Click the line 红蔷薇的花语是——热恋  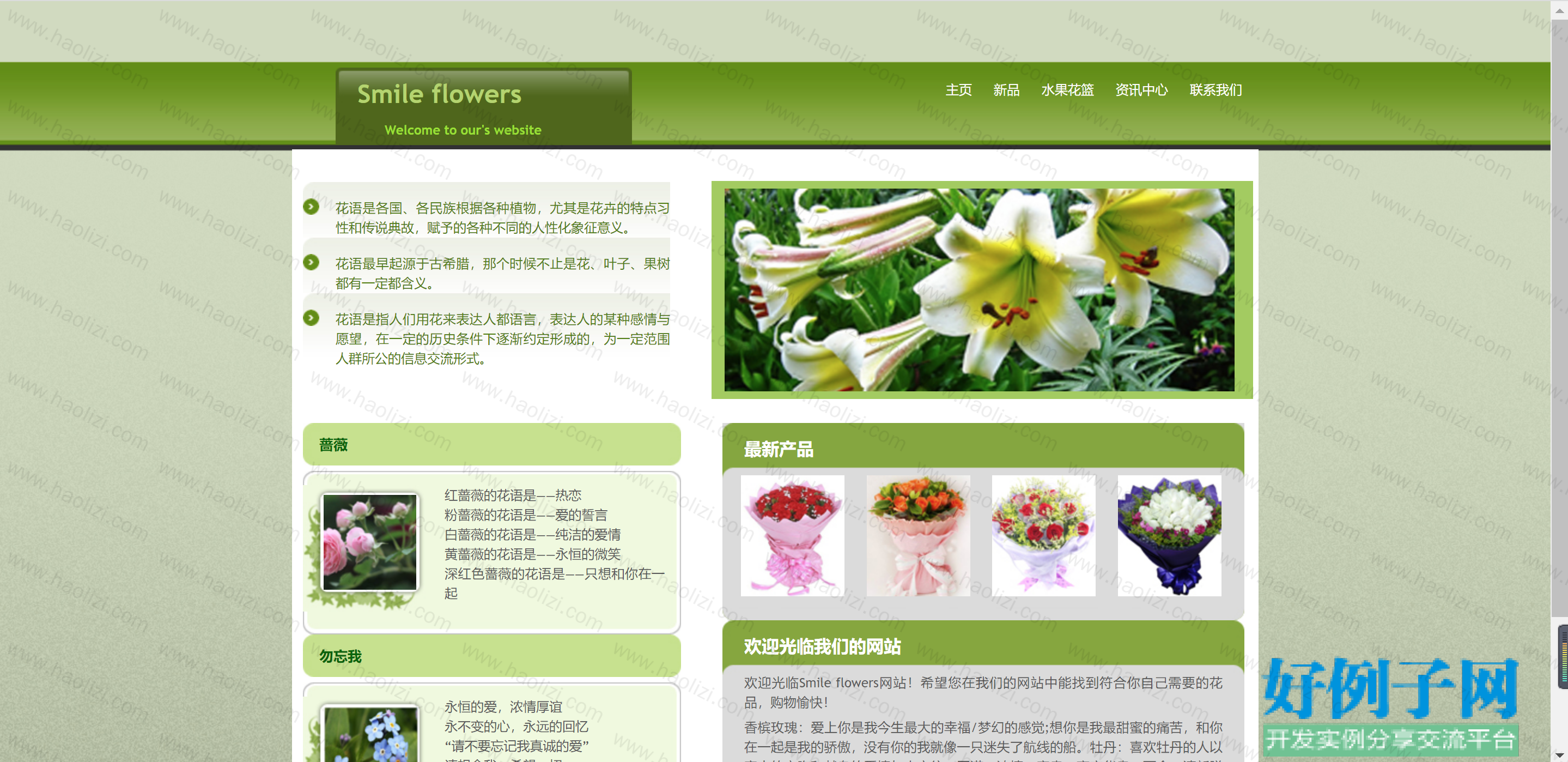pyautogui.click(x=513, y=495)
